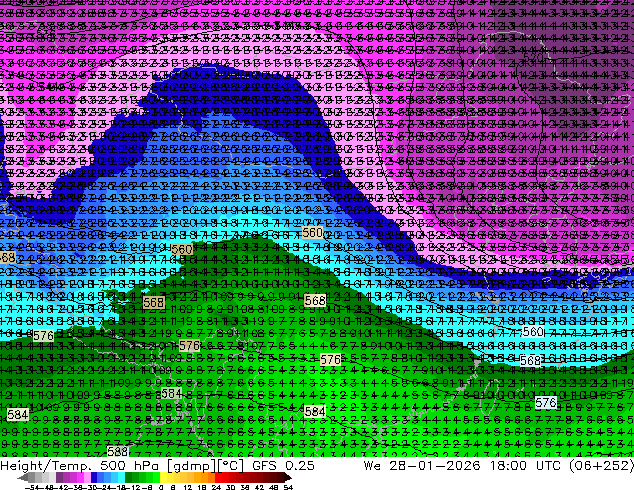
Task: Select the bright red swatch in the legend
Action: pyautogui.click(x=218, y=478)
